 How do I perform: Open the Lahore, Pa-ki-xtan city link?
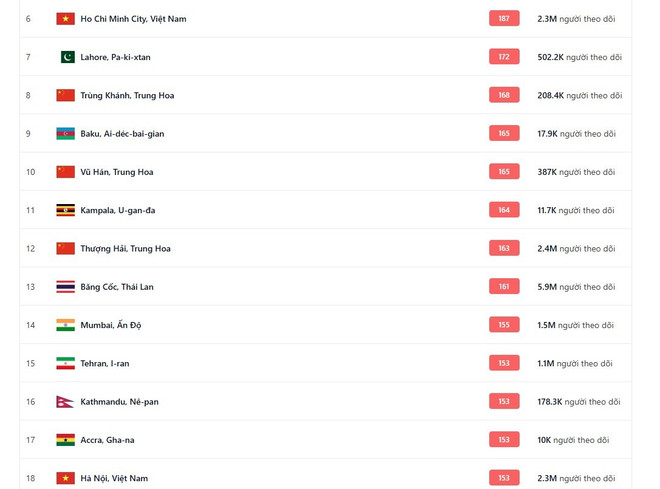click(115, 57)
